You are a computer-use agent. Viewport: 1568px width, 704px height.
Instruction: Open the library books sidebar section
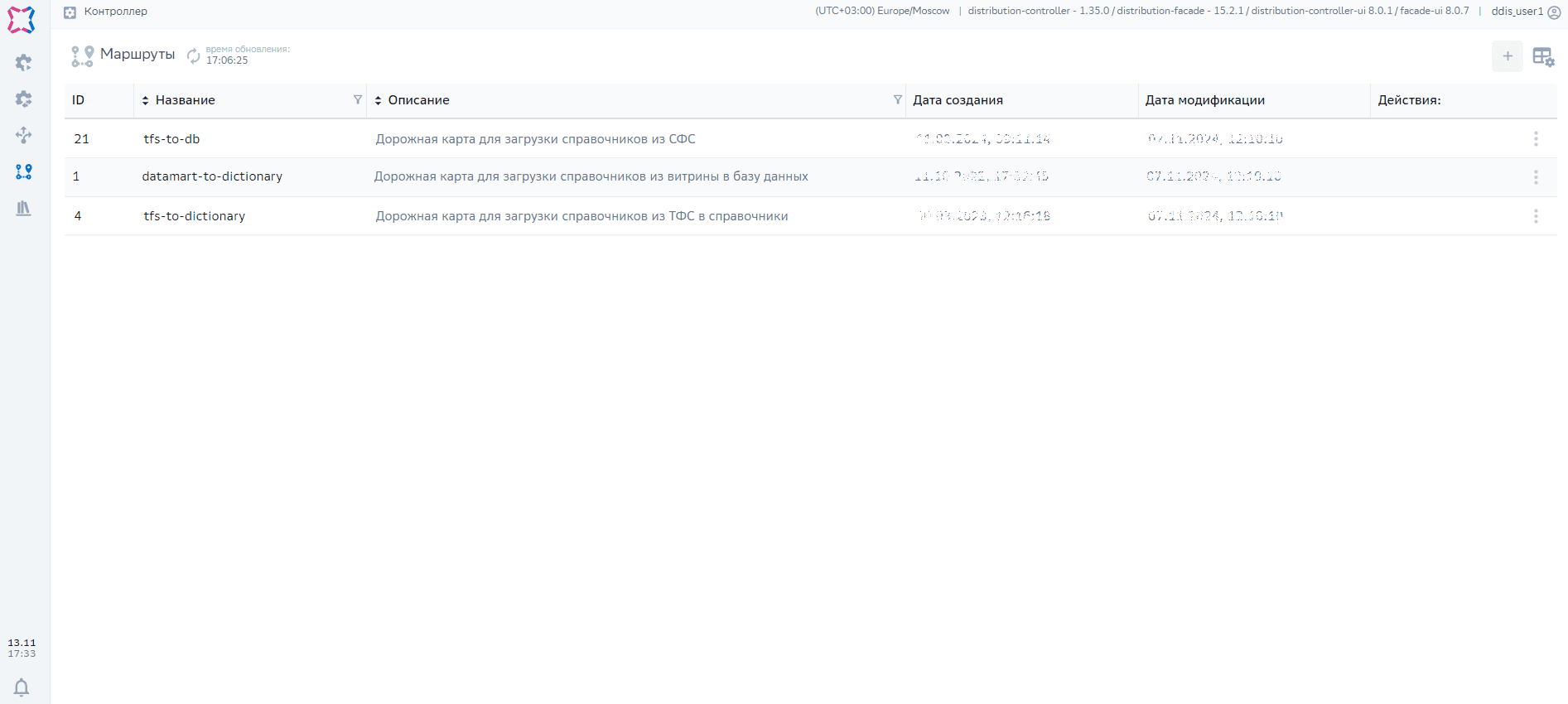pos(23,208)
